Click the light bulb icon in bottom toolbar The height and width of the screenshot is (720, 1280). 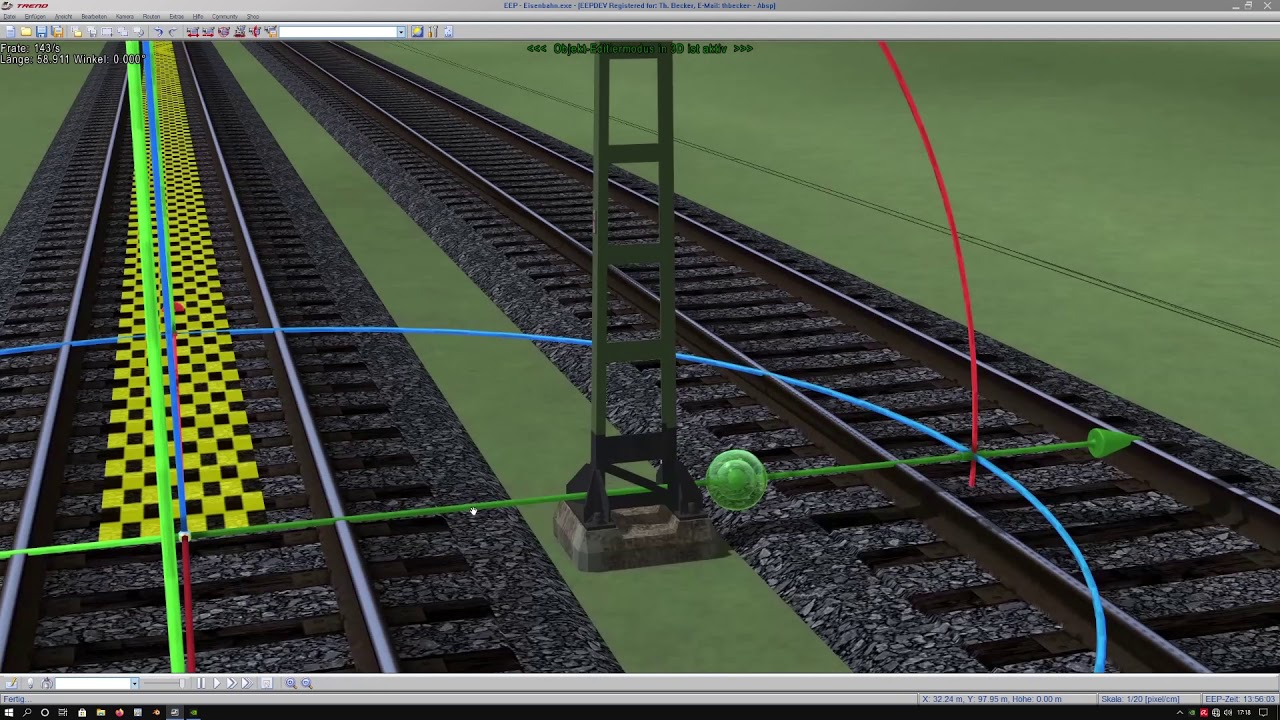[x=30, y=683]
